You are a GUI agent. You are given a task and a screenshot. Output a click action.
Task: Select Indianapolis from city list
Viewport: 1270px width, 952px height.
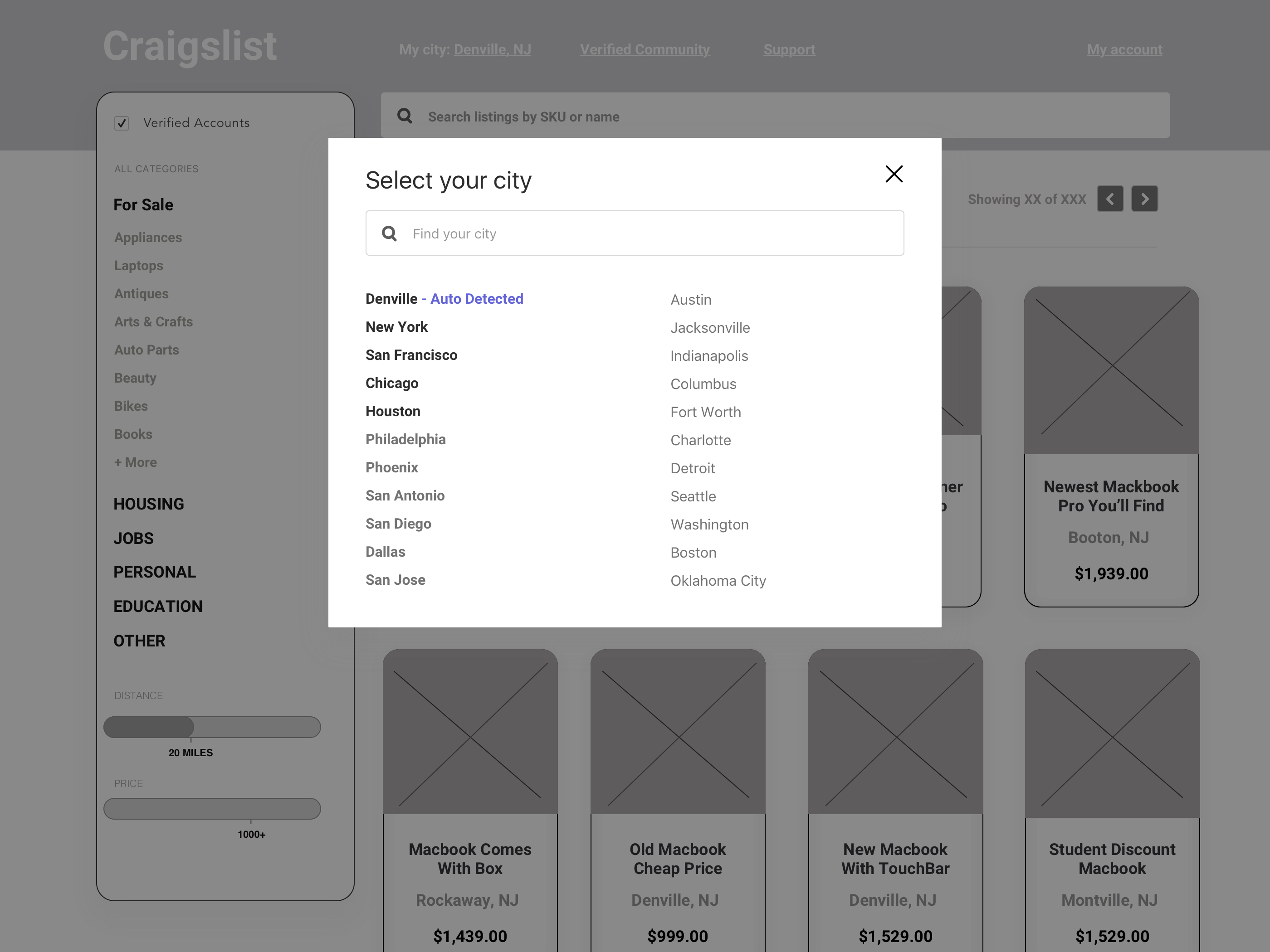[710, 356]
